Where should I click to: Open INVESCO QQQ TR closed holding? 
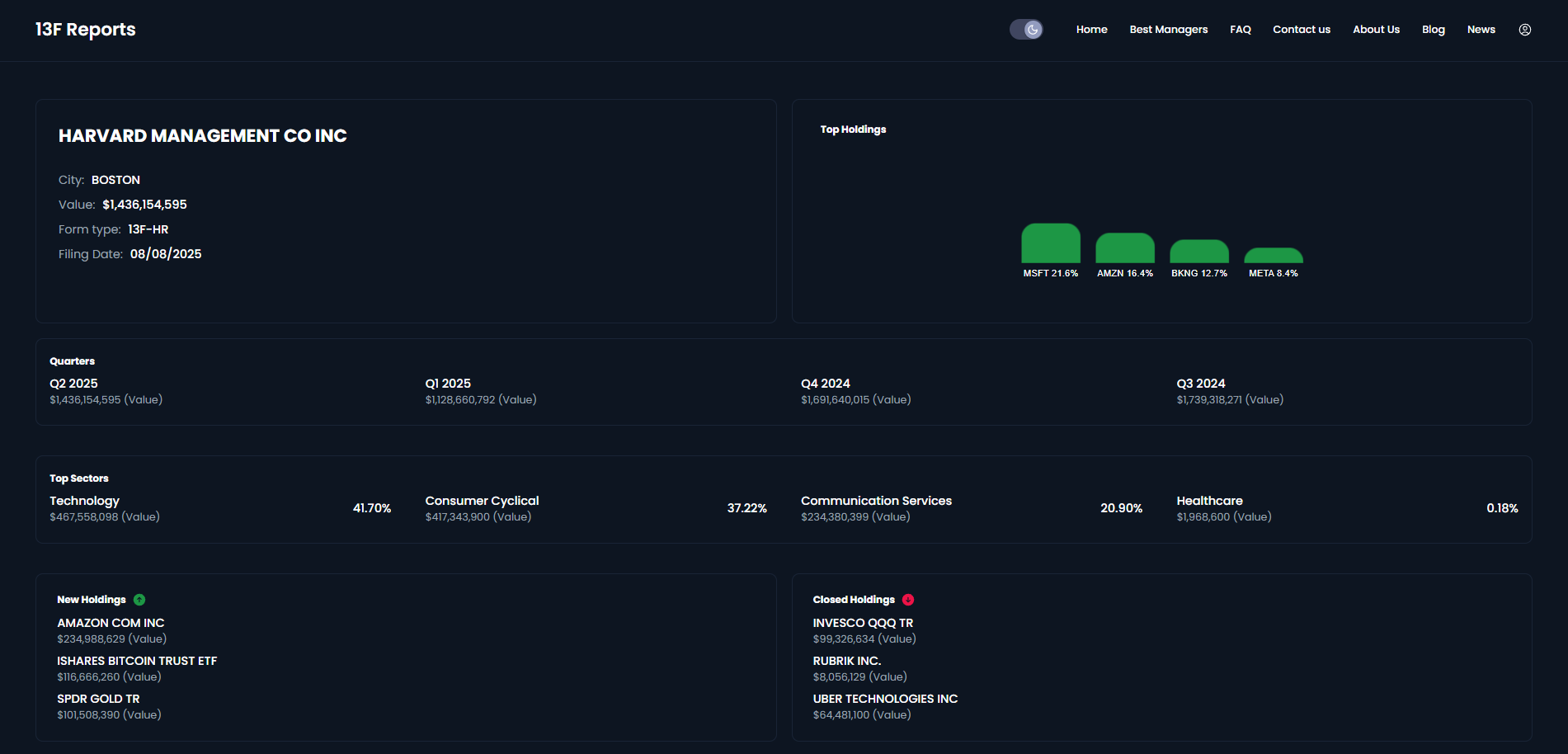(863, 623)
